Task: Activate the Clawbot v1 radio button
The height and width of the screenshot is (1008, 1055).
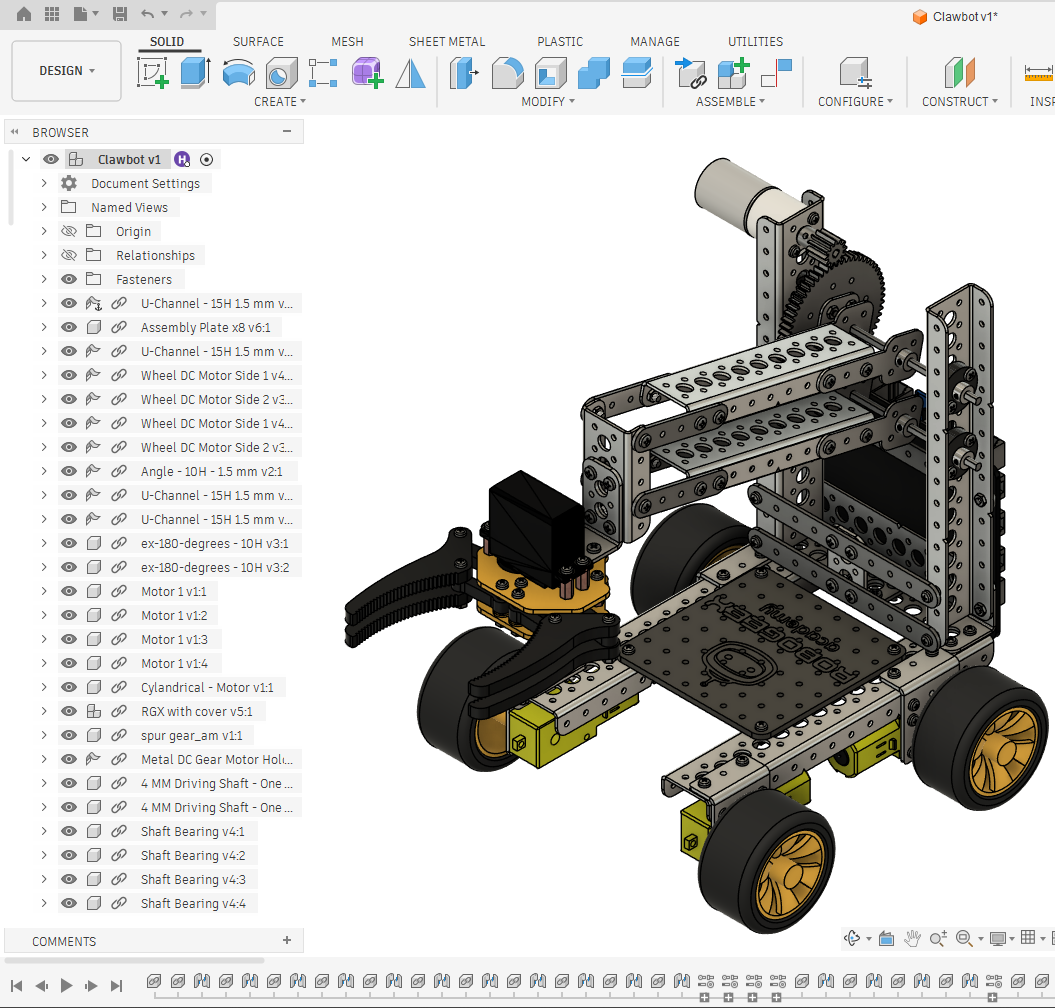Action: tap(207, 159)
